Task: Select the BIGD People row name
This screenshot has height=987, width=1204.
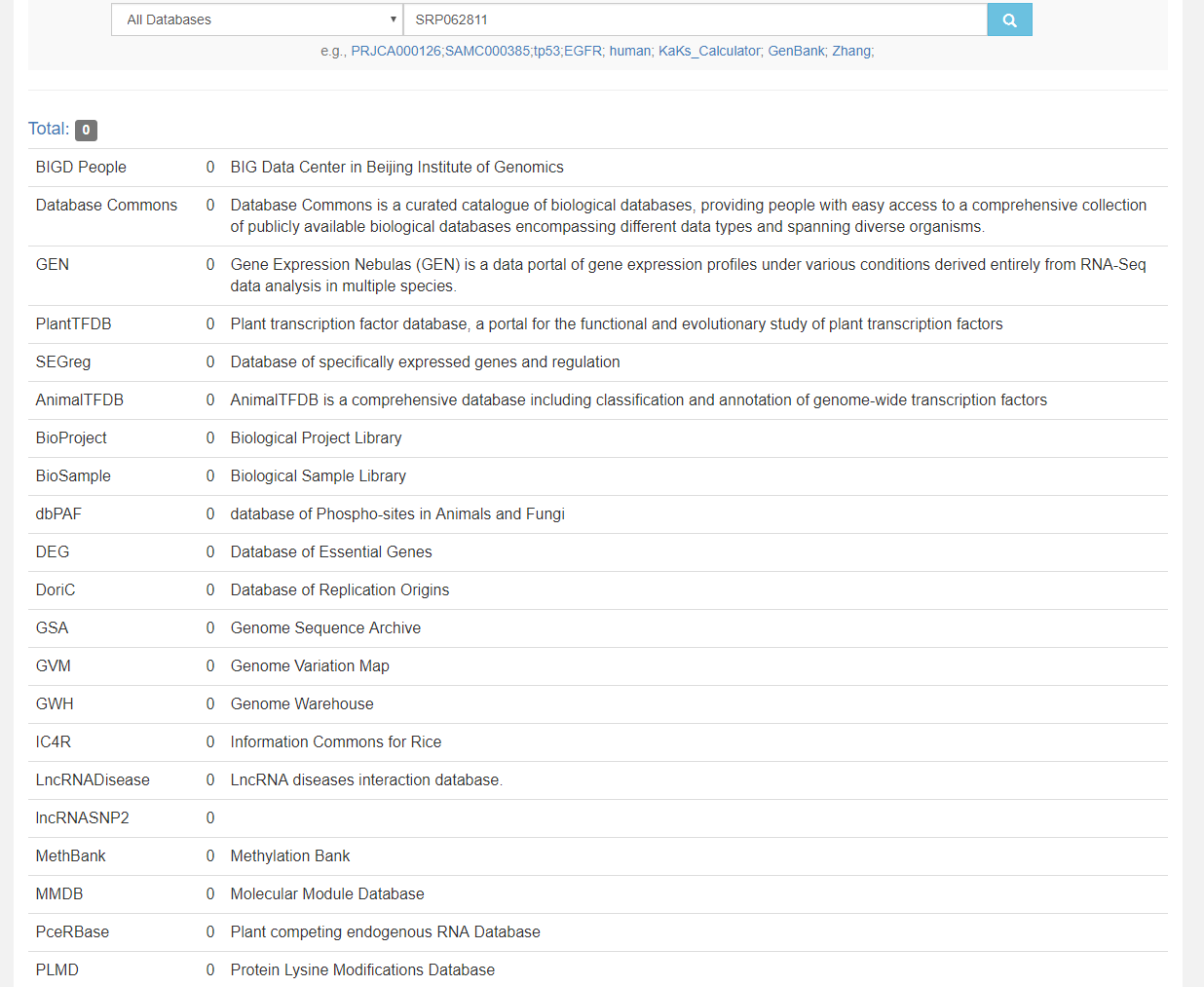Action: [x=81, y=168]
